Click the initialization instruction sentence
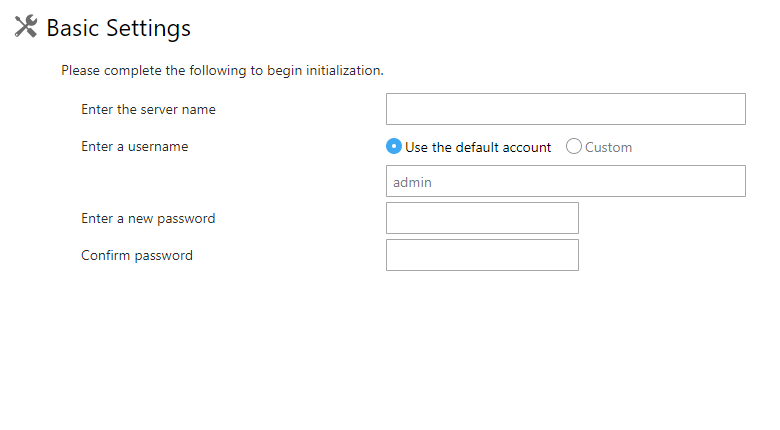780x430 pixels. 222,71
